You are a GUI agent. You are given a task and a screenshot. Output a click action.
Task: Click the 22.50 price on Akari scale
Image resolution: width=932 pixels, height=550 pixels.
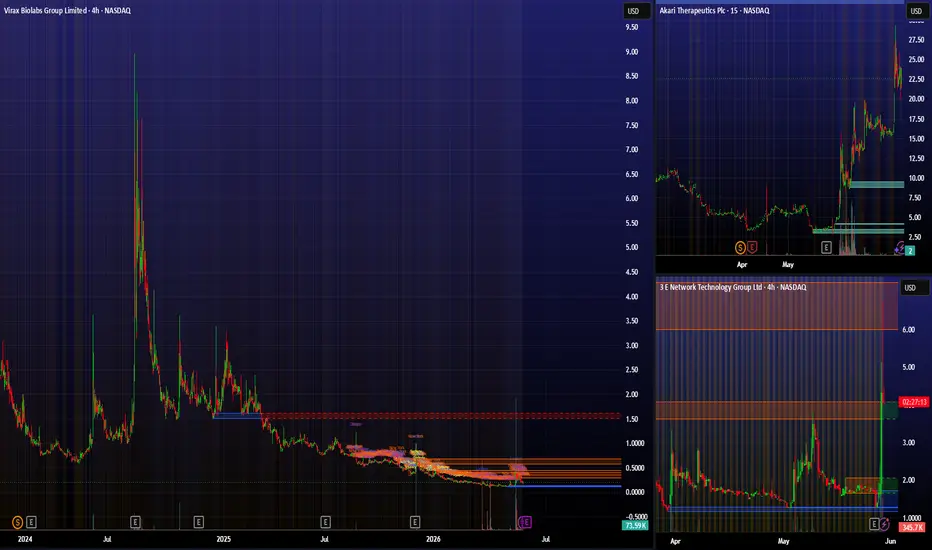[916, 79]
